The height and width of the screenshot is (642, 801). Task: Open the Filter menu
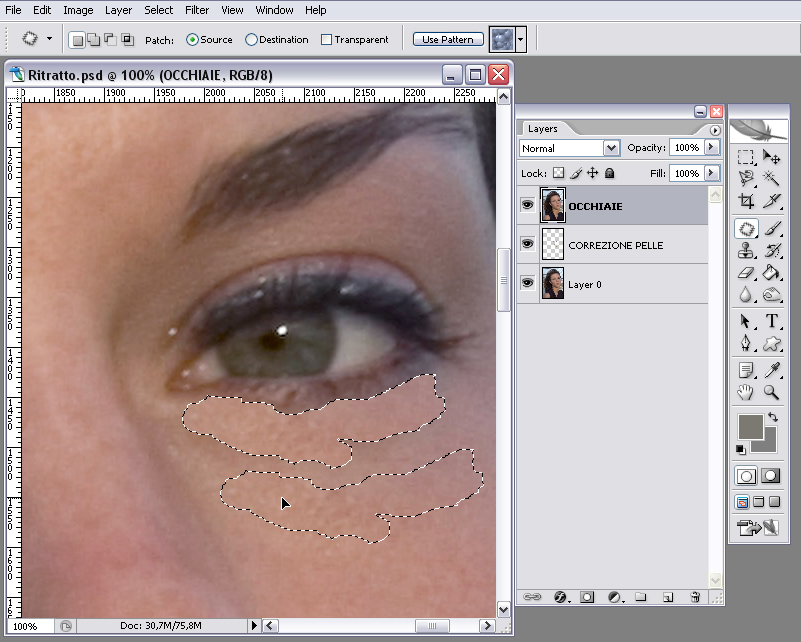pos(197,10)
